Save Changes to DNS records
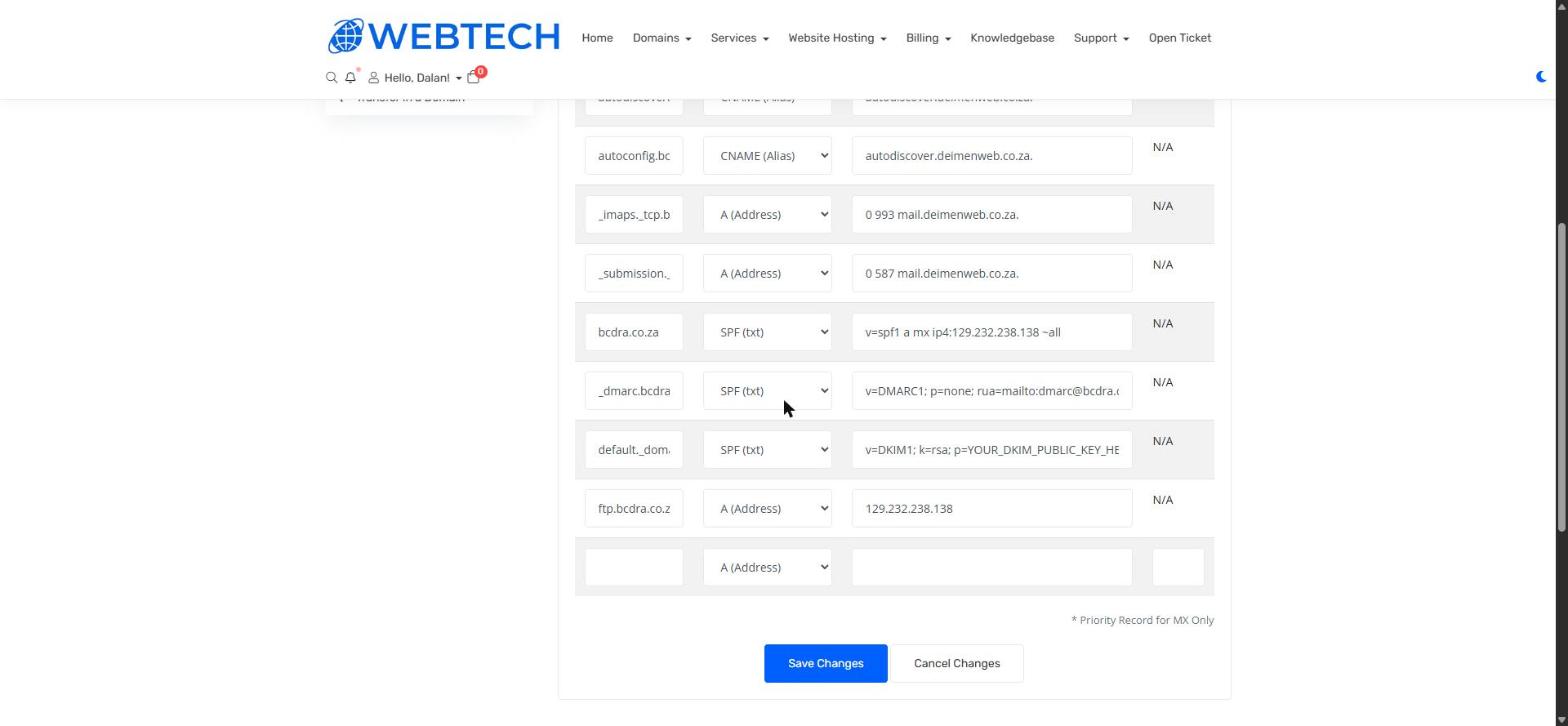Screen dimensions: 1568x726 [x=826, y=664]
